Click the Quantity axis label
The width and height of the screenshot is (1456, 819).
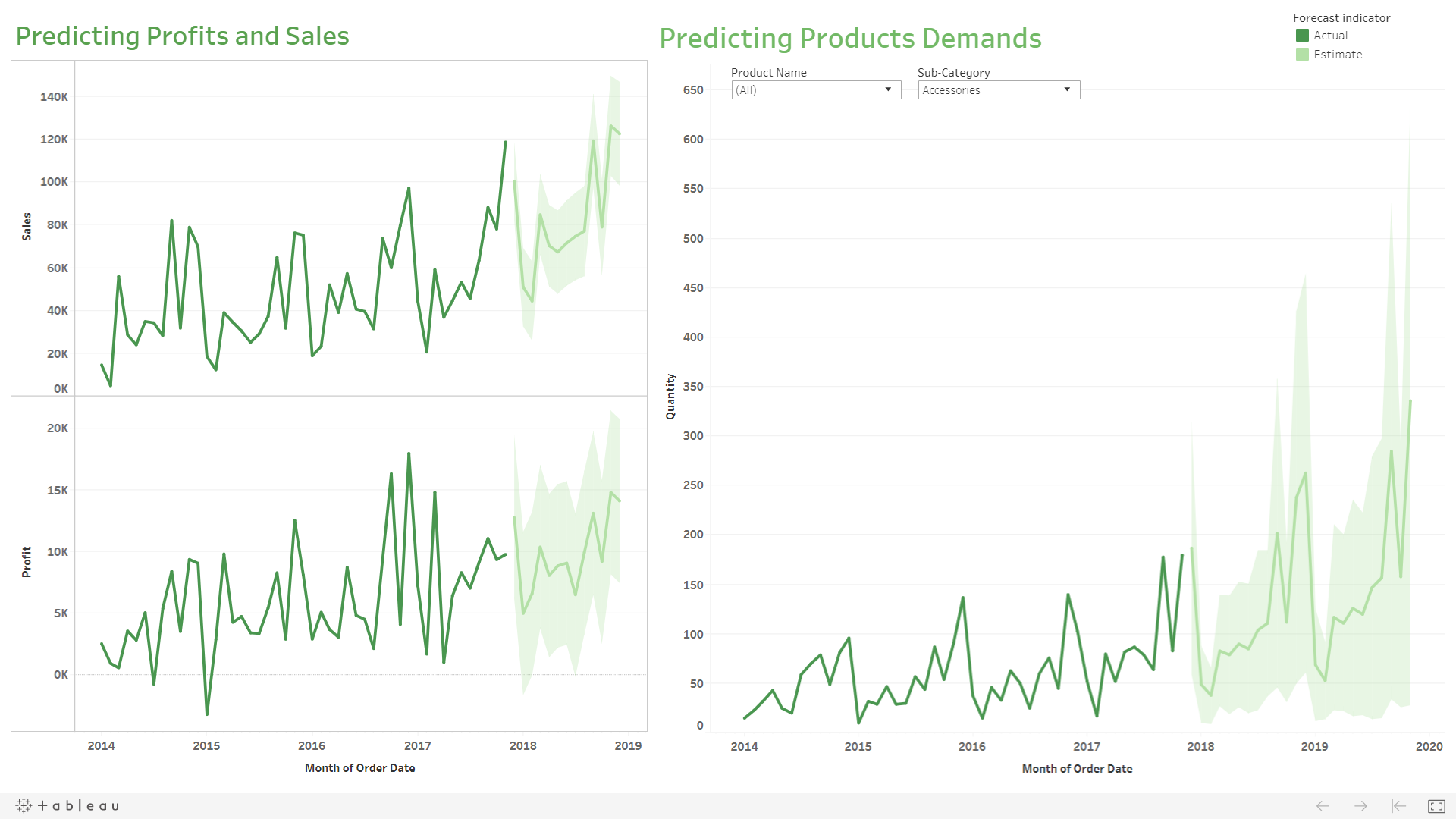pyautogui.click(x=670, y=397)
